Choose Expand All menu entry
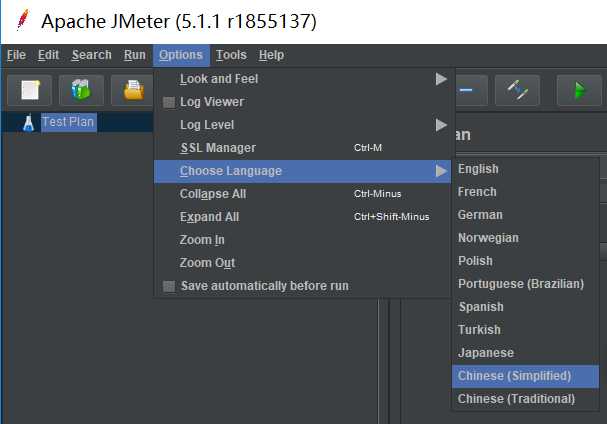 pyautogui.click(x=302, y=217)
